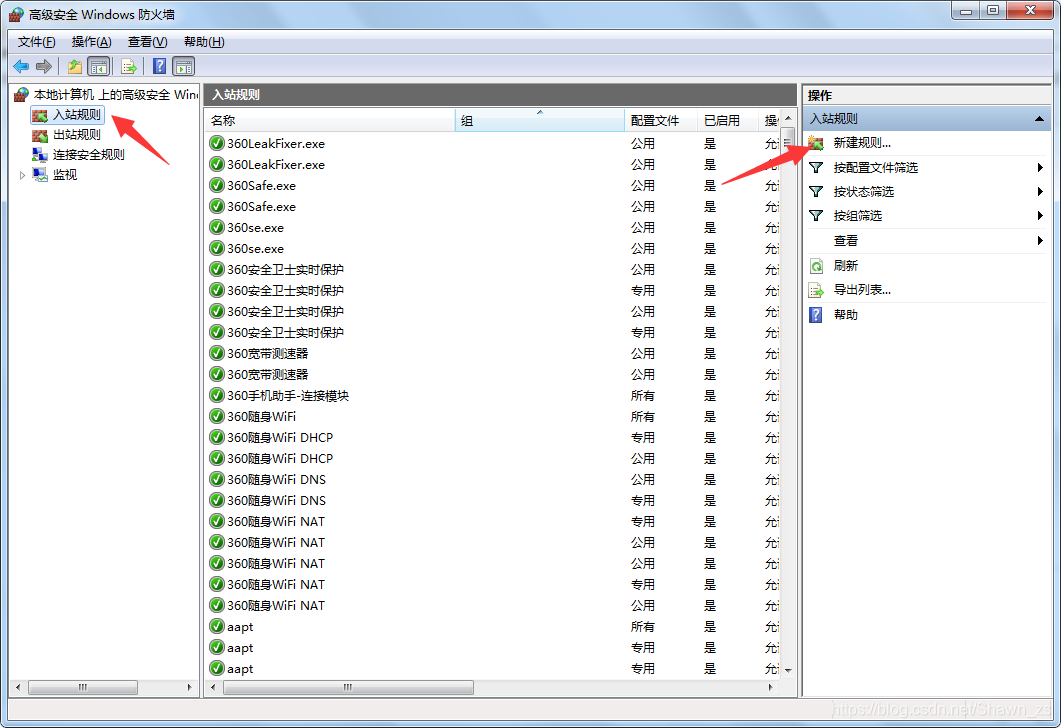1061x728 pixels.
Task: Open the 查看(V) menu
Action: [148, 42]
